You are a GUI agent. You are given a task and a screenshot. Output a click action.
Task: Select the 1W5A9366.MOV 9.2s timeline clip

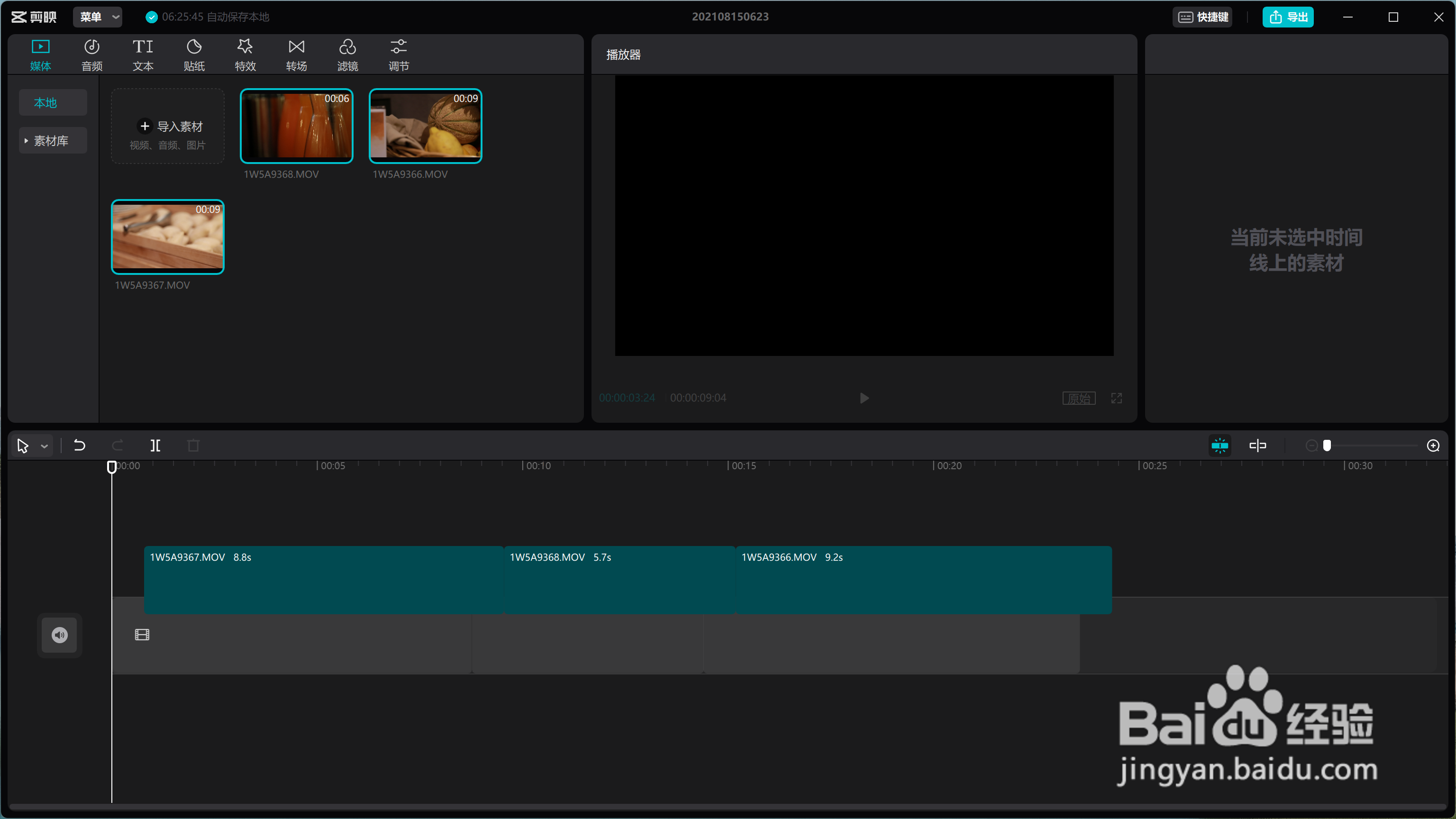tap(924, 580)
